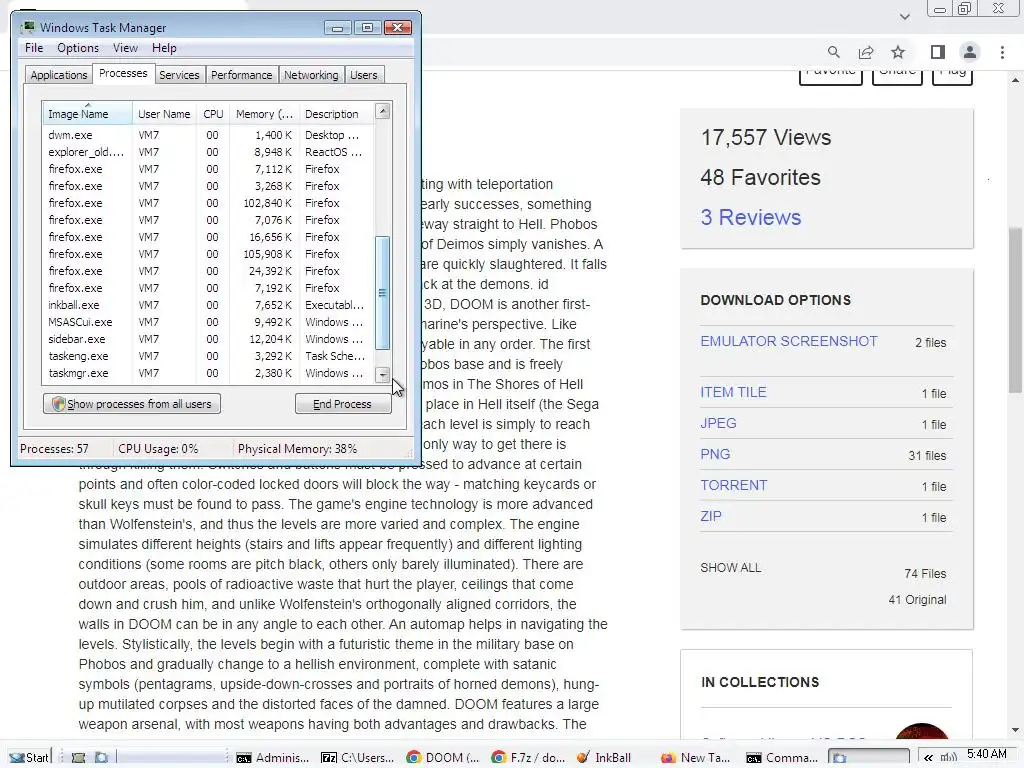Select the inkball.exe process row
The width and height of the screenshot is (1024, 768).
[209, 305]
